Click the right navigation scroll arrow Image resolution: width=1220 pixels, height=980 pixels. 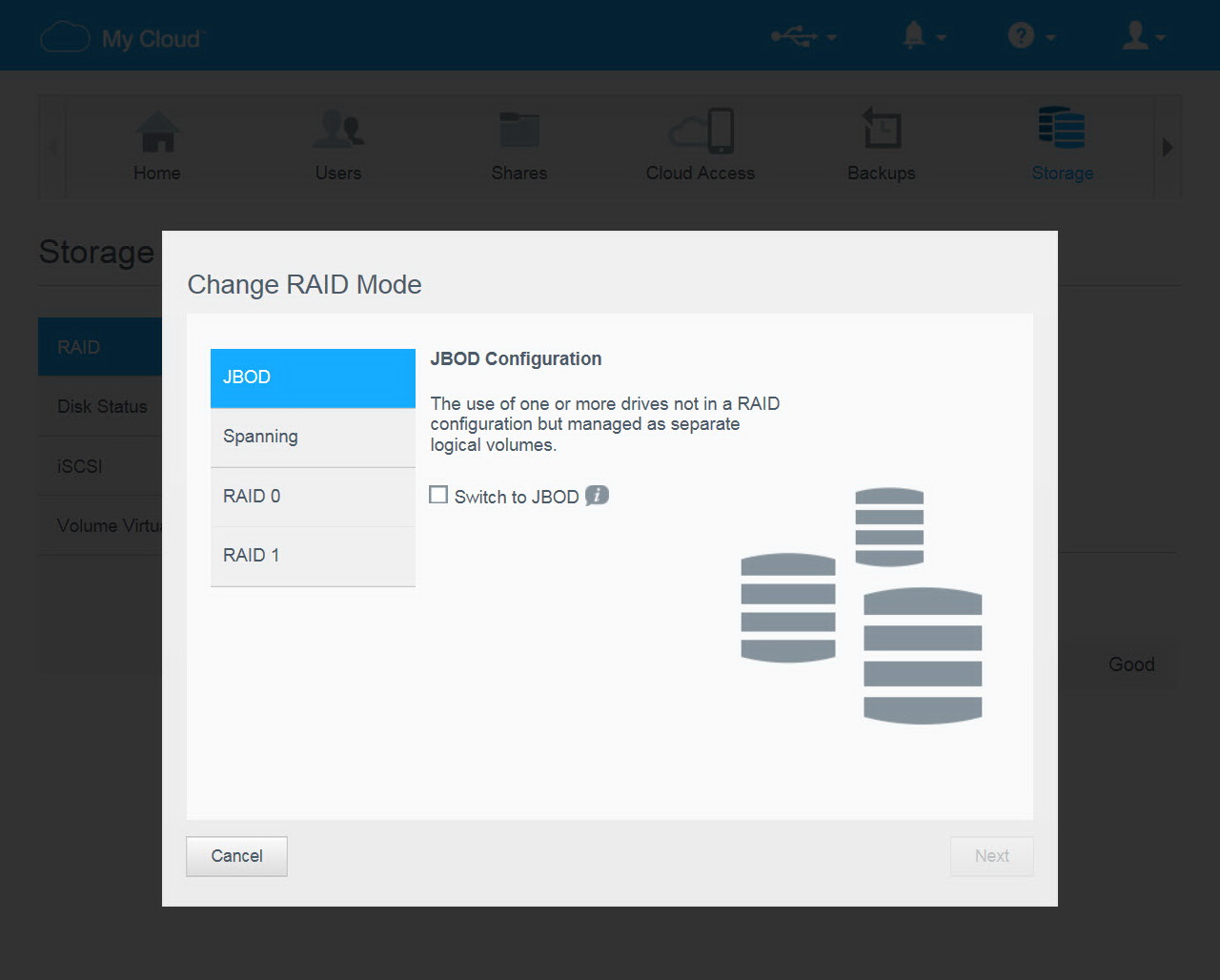point(1168,148)
